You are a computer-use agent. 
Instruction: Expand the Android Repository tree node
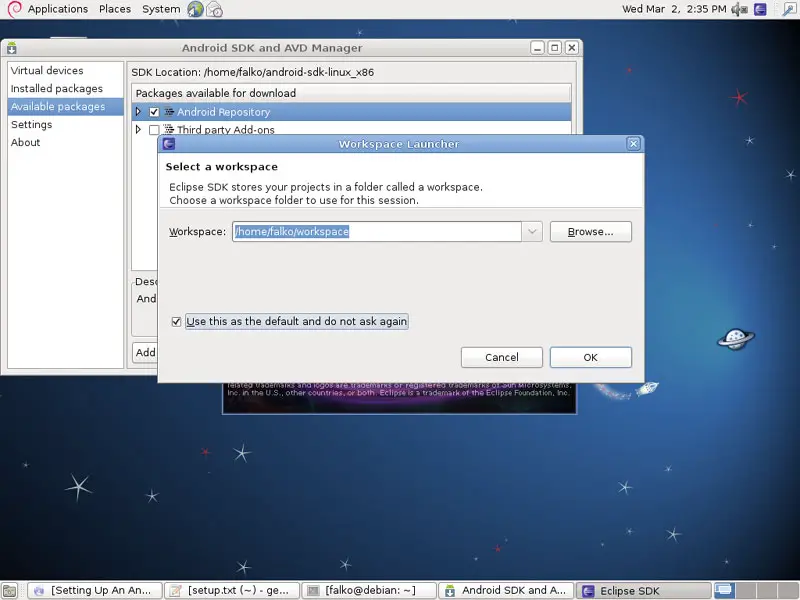(x=138, y=112)
